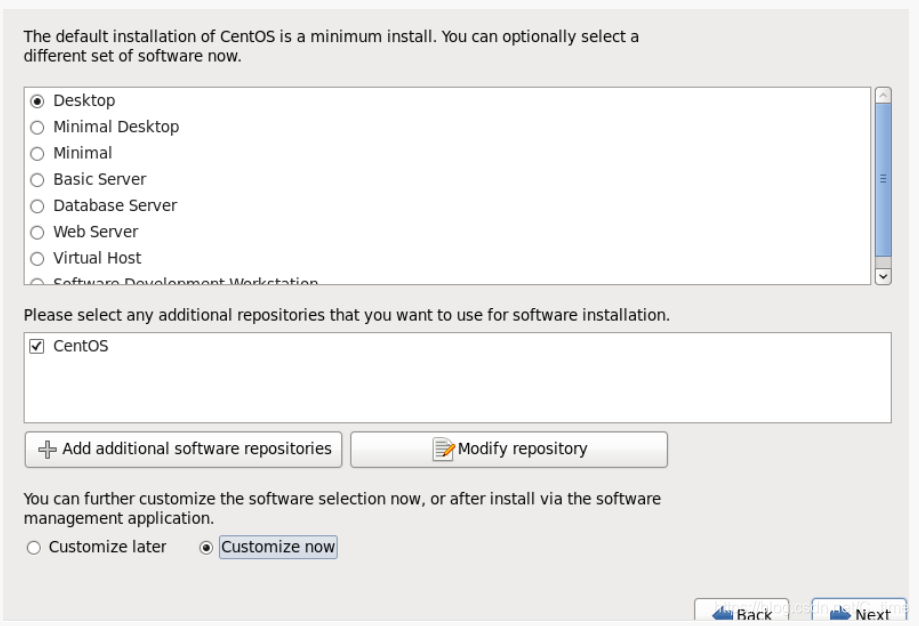The image size is (919, 626).
Task: Pick the Virtual Host option
Action: coord(37,258)
